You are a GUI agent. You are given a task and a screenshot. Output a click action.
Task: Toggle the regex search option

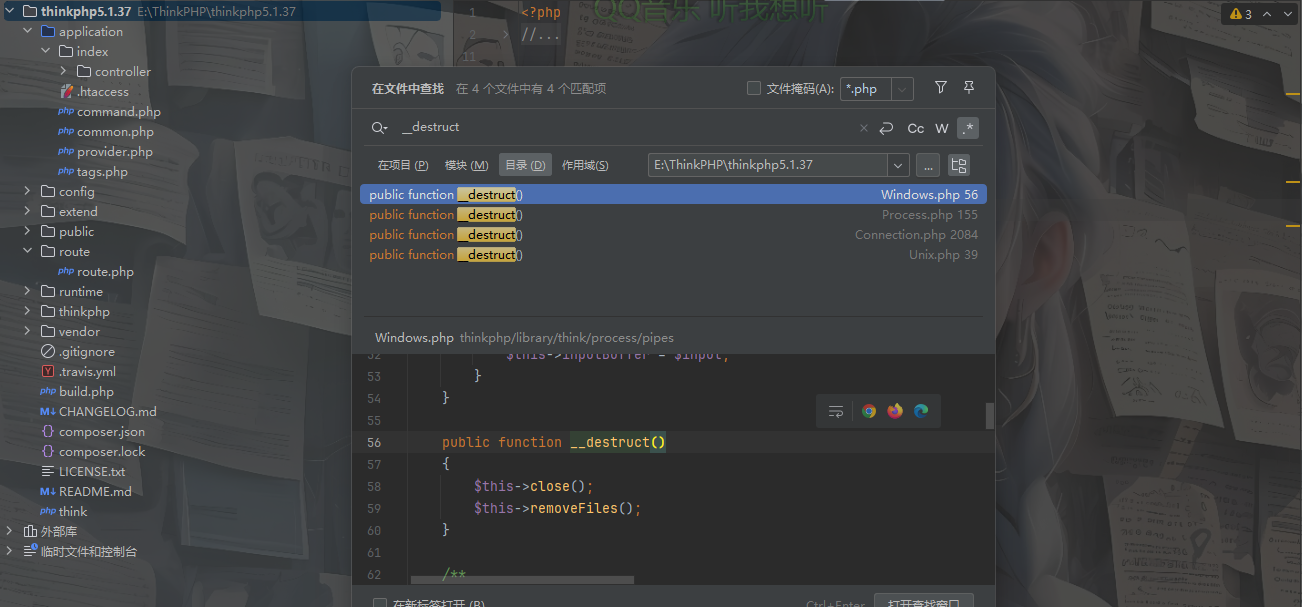[x=967, y=128]
